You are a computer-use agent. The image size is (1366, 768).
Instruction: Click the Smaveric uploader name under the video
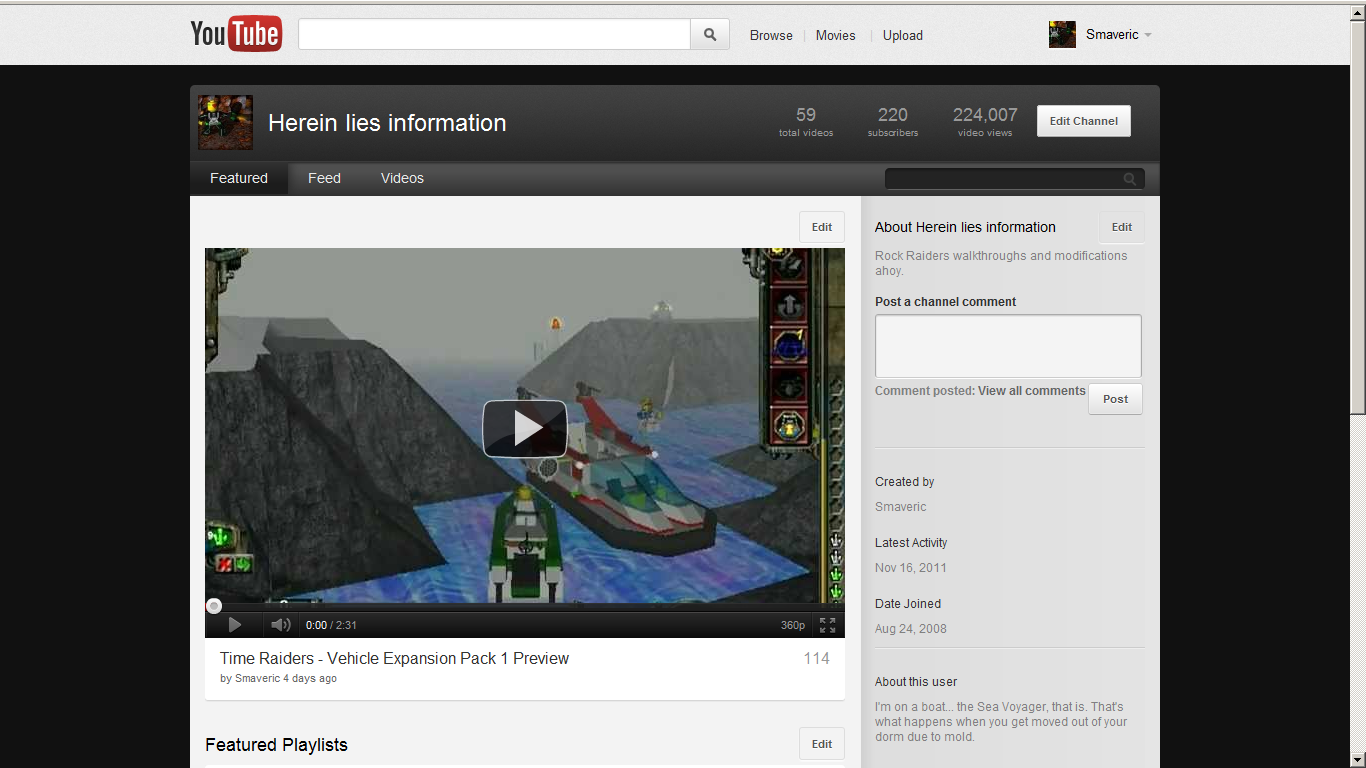[x=257, y=678]
